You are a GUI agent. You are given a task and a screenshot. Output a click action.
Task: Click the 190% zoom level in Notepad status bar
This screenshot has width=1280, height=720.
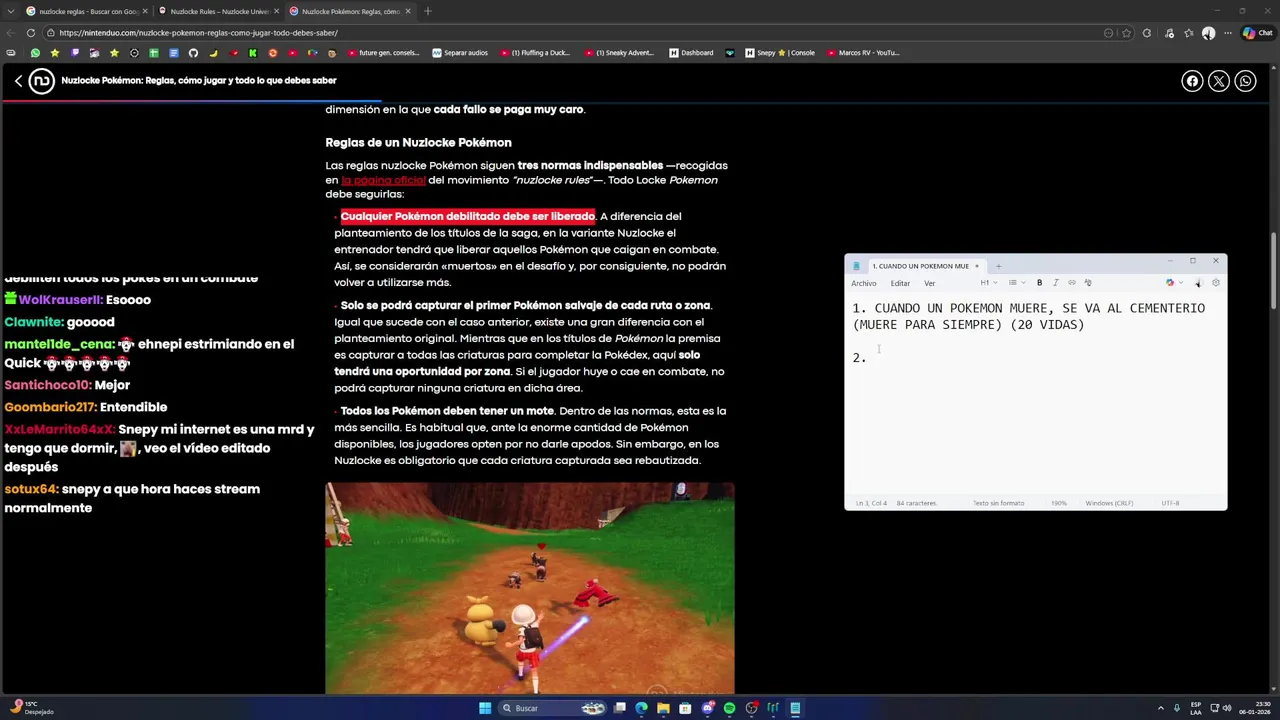1058,503
